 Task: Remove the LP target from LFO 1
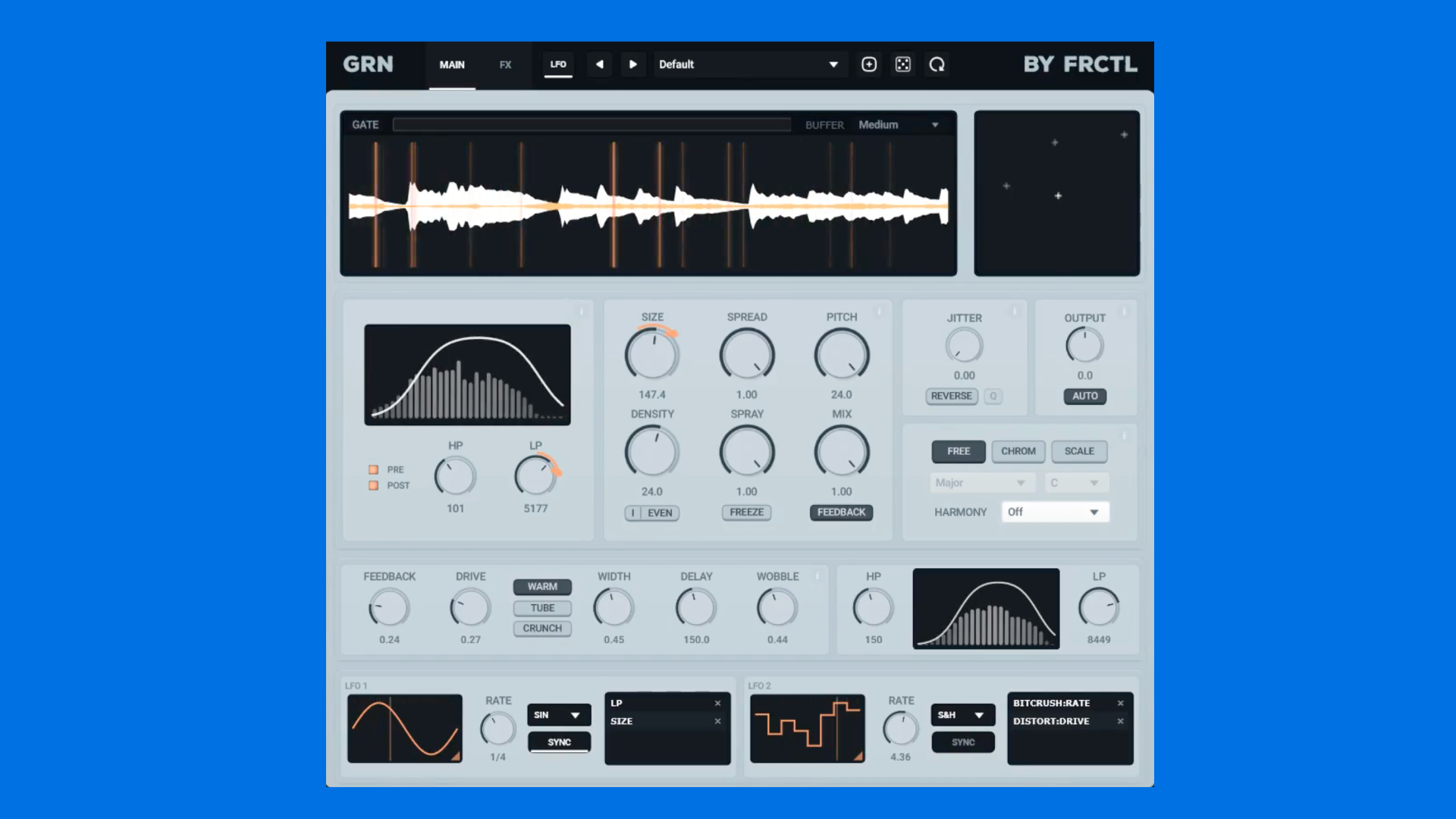[717, 703]
